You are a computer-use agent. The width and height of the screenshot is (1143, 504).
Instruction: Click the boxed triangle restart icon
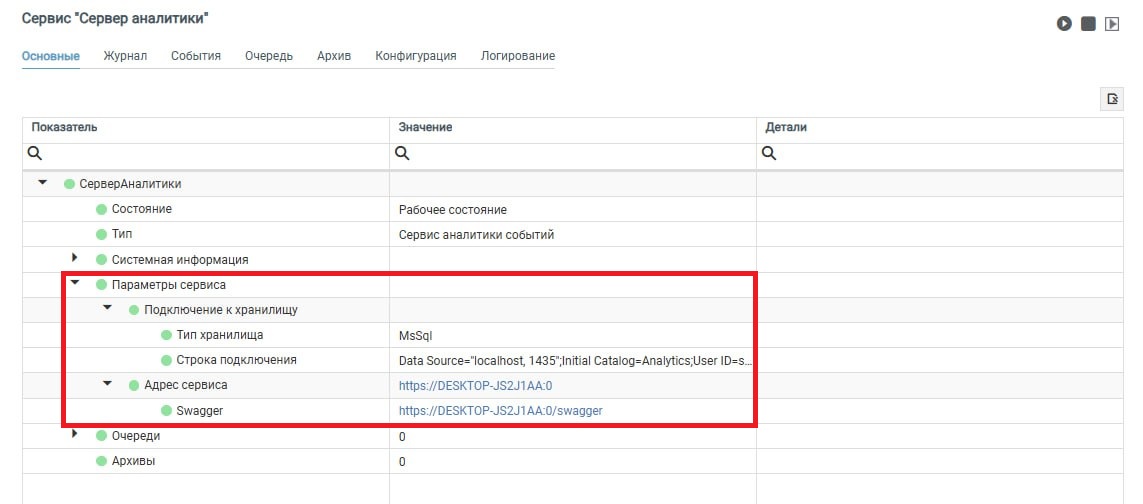tap(1111, 23)
